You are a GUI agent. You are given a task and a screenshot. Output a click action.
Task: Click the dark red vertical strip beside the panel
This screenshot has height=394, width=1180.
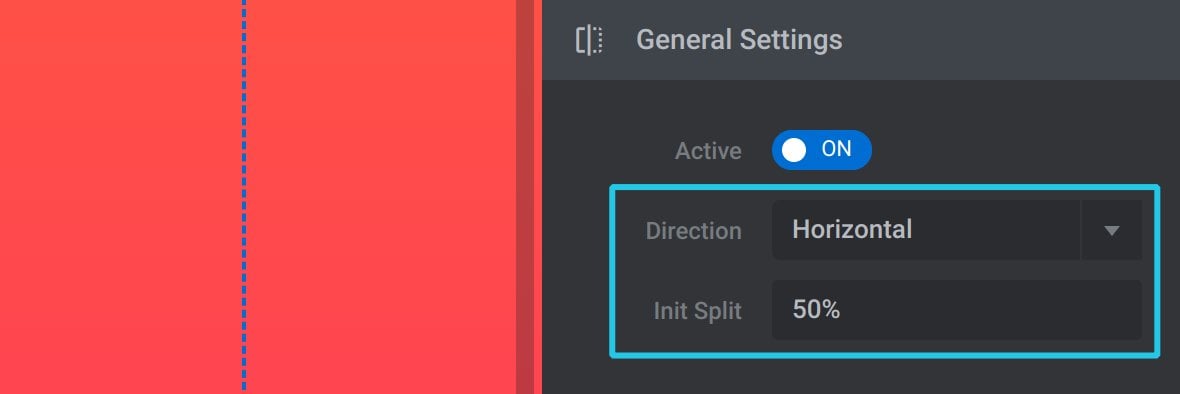tap(525, 197)
